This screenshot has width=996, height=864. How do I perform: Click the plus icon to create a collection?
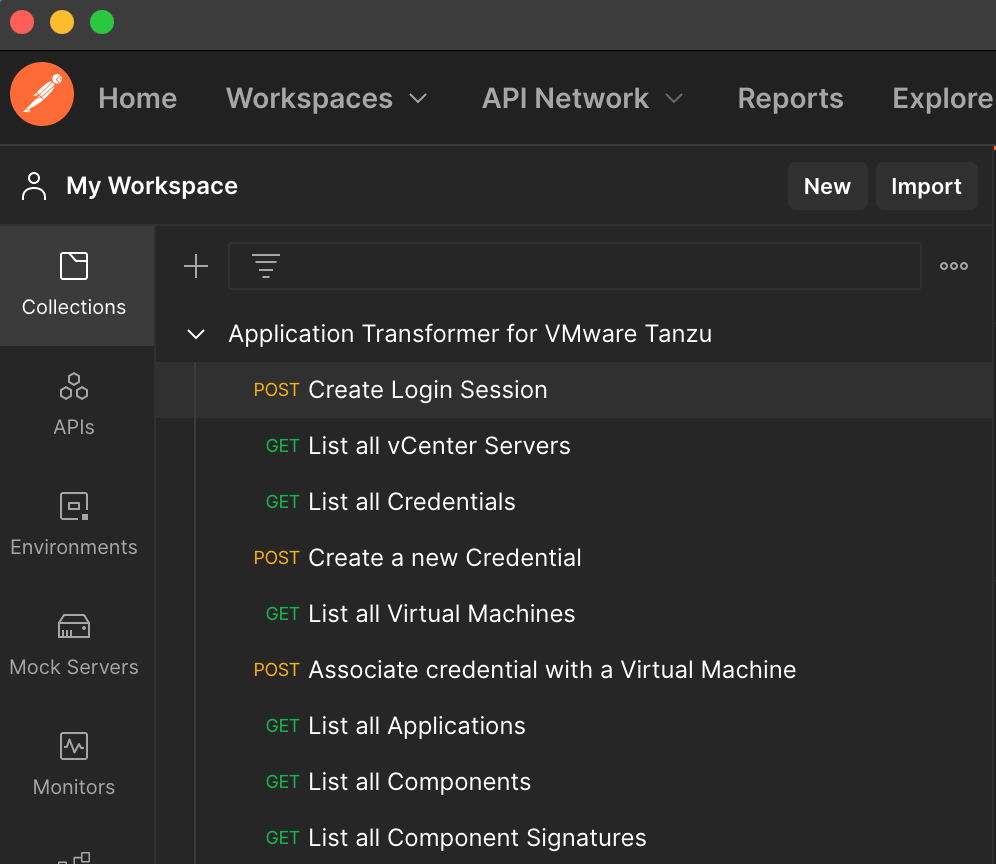pos(196,266)
